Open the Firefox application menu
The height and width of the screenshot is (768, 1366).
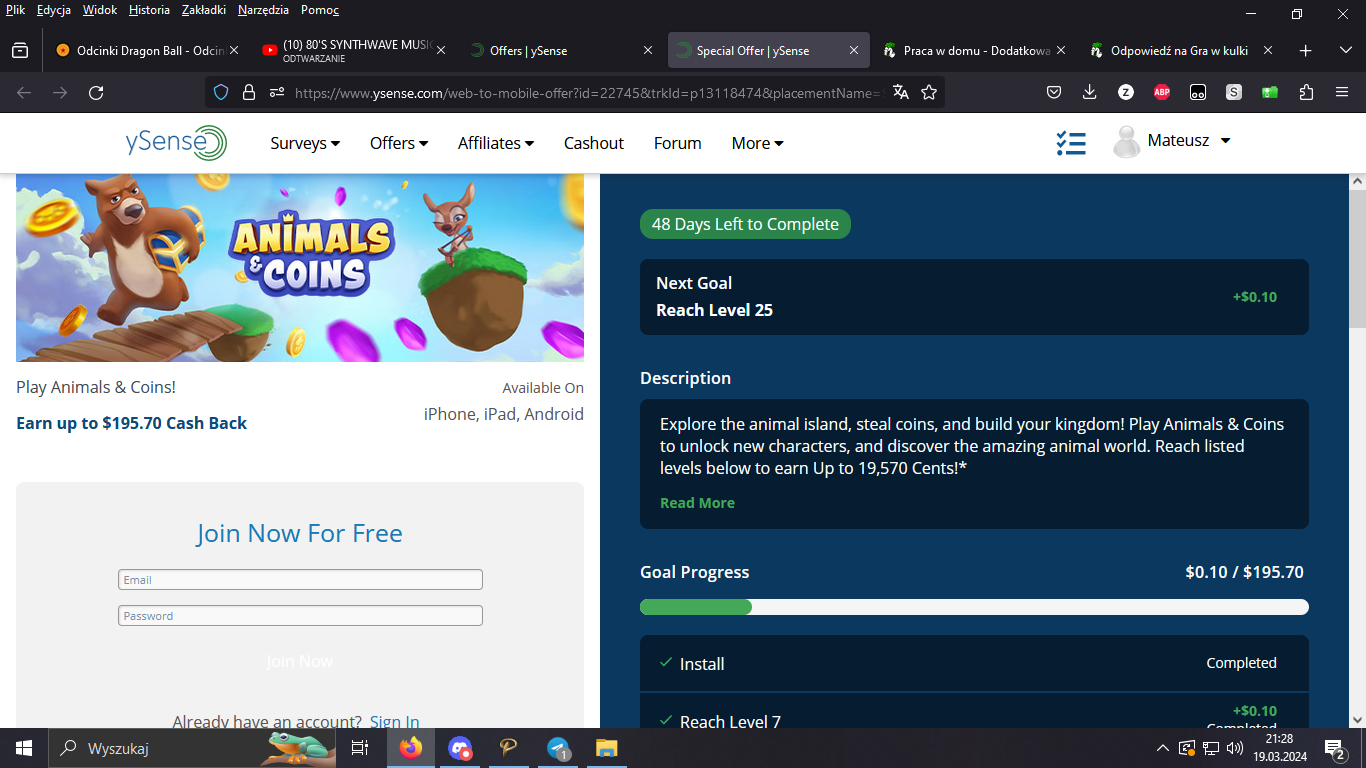(1342, 92)
